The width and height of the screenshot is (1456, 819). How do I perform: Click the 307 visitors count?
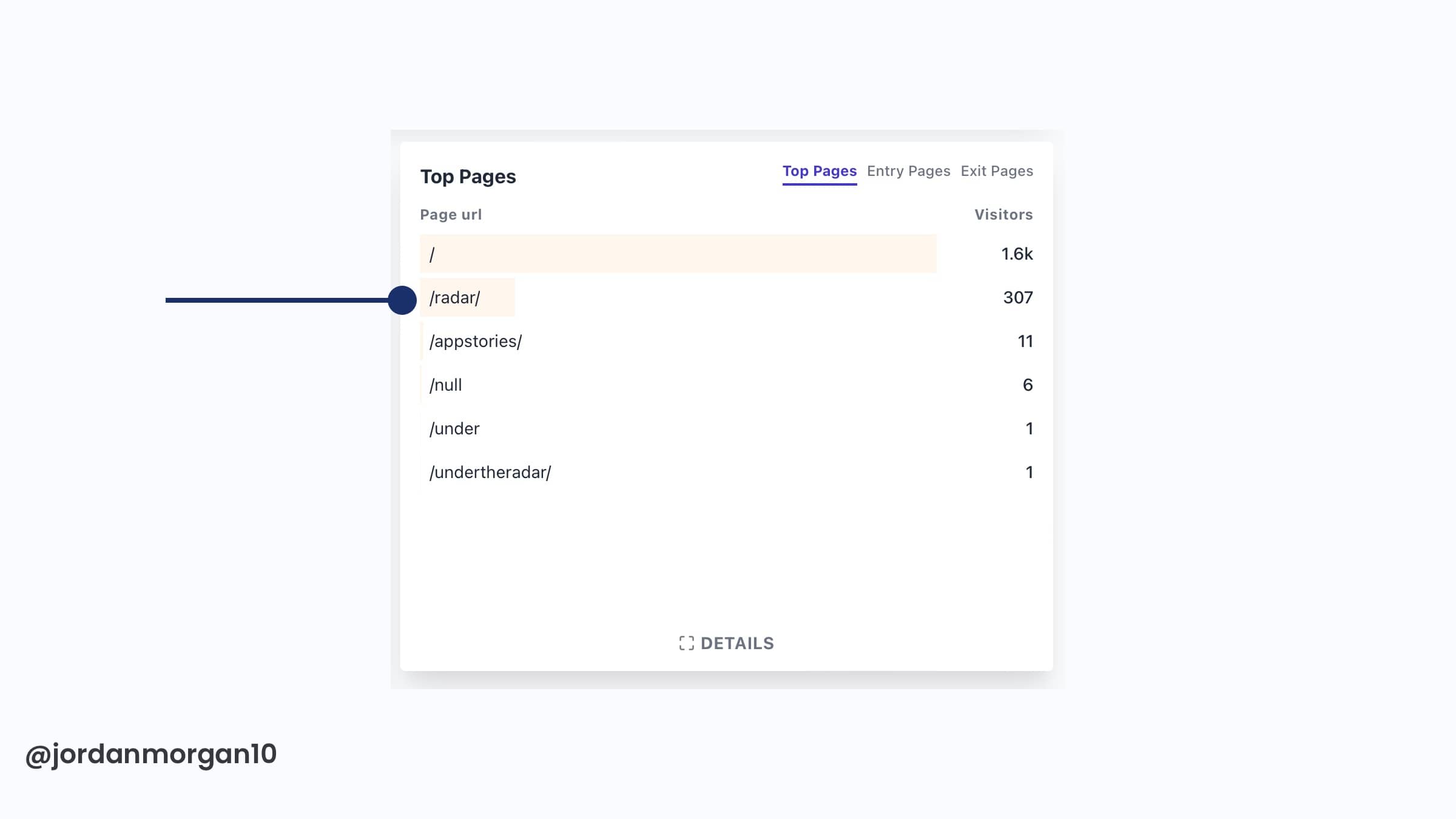coord(1017,298)
